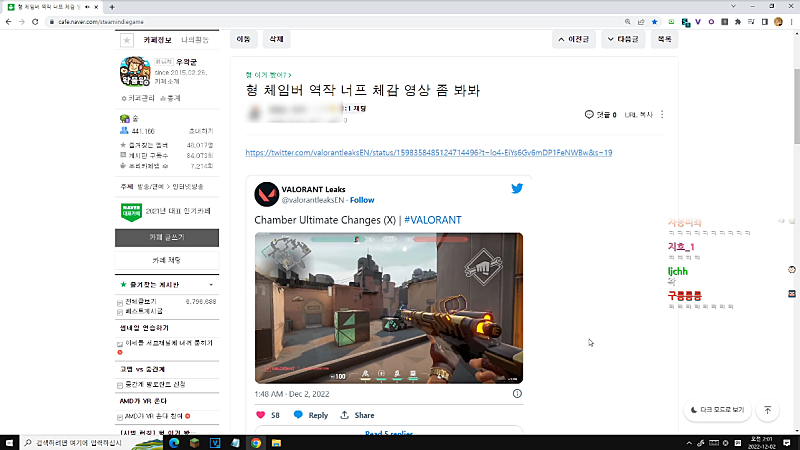Open the tweet info circle icon

[x=517, y=394]
